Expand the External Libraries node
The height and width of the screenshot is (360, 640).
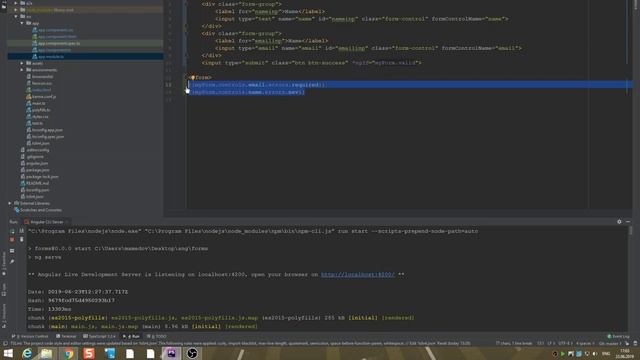(10, 203)
